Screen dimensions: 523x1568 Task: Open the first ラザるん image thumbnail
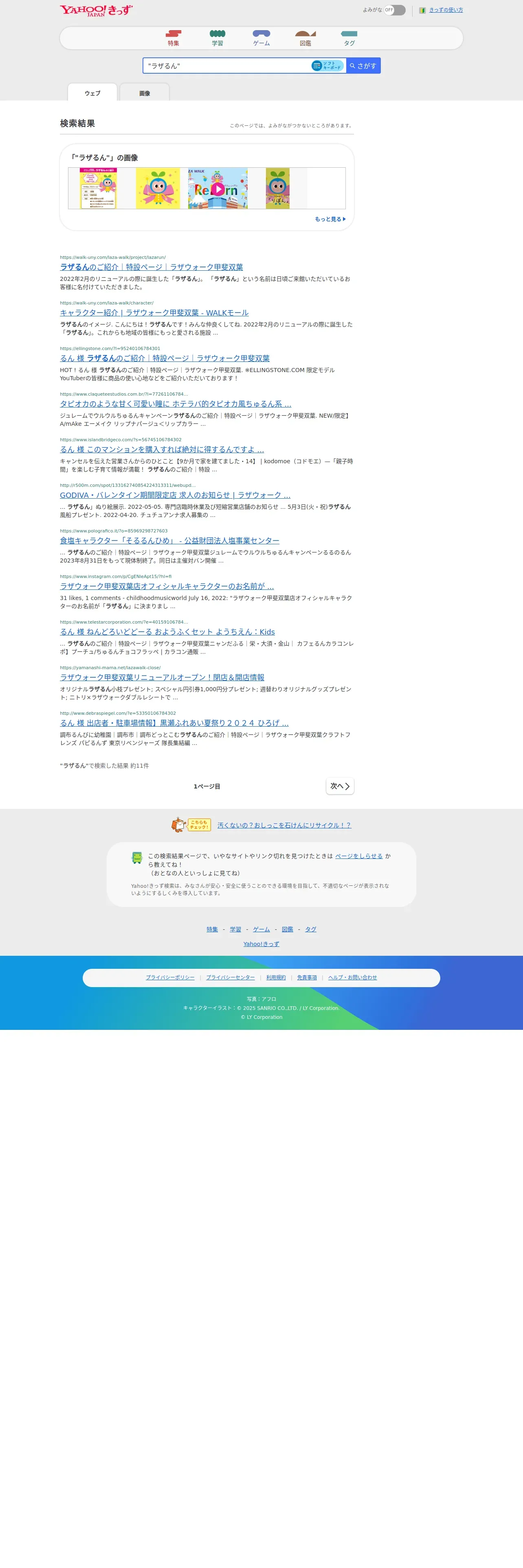[98, 189]
